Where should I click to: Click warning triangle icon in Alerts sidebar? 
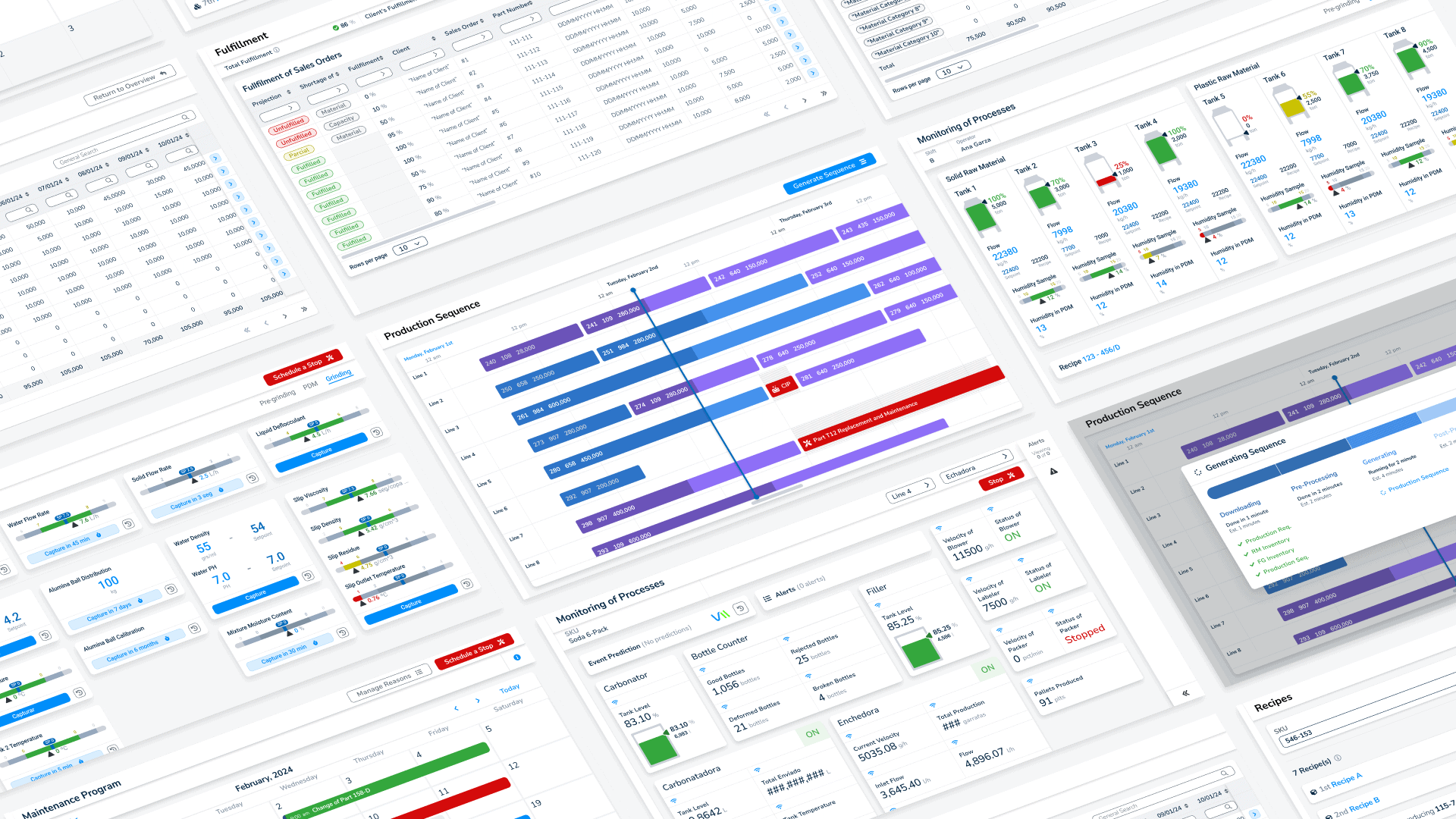1053,471
